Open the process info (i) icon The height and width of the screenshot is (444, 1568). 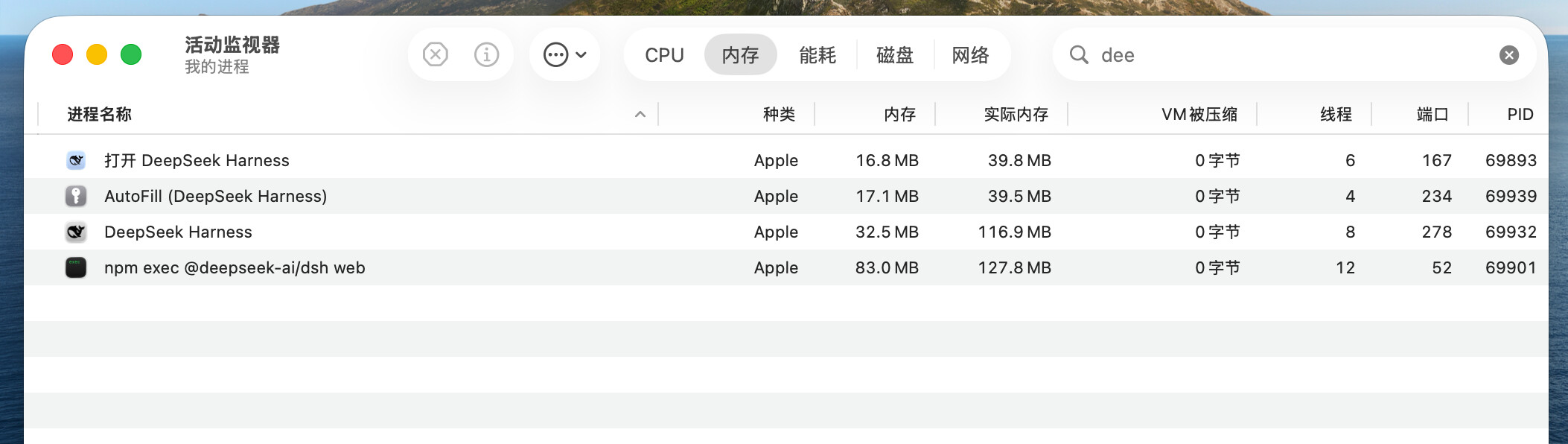486,54
